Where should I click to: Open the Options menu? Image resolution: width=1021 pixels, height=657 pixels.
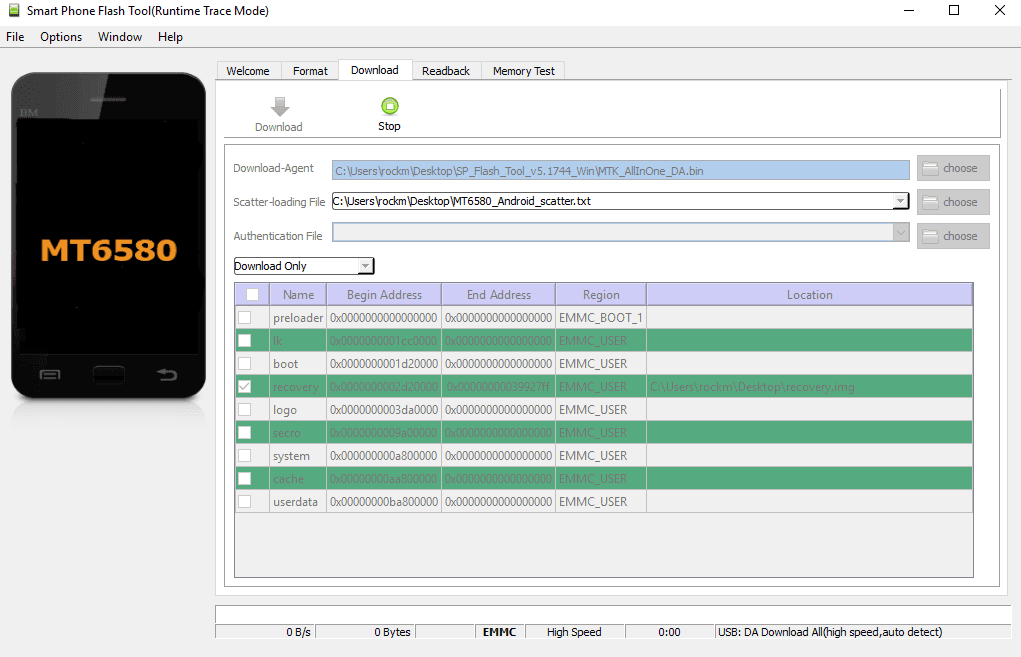tap(61, 37)
